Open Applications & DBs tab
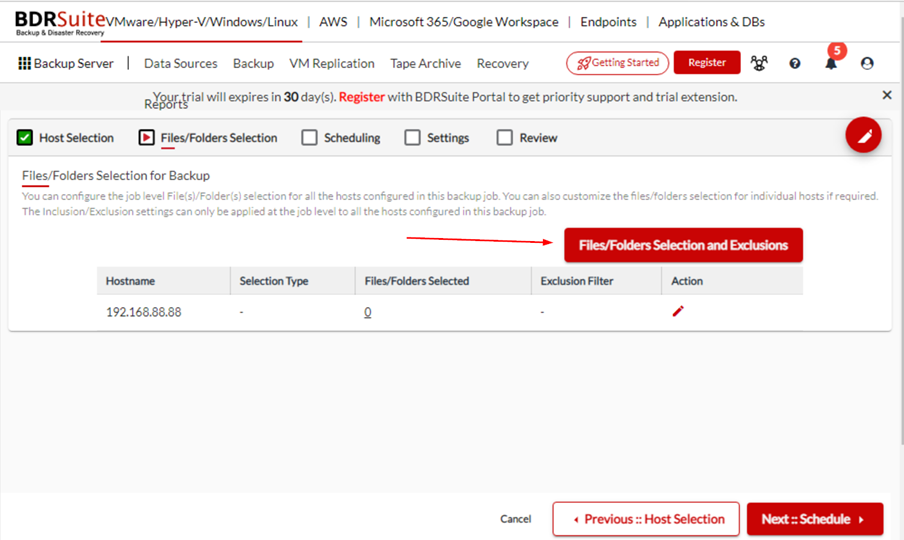 [x=711, y=22]
